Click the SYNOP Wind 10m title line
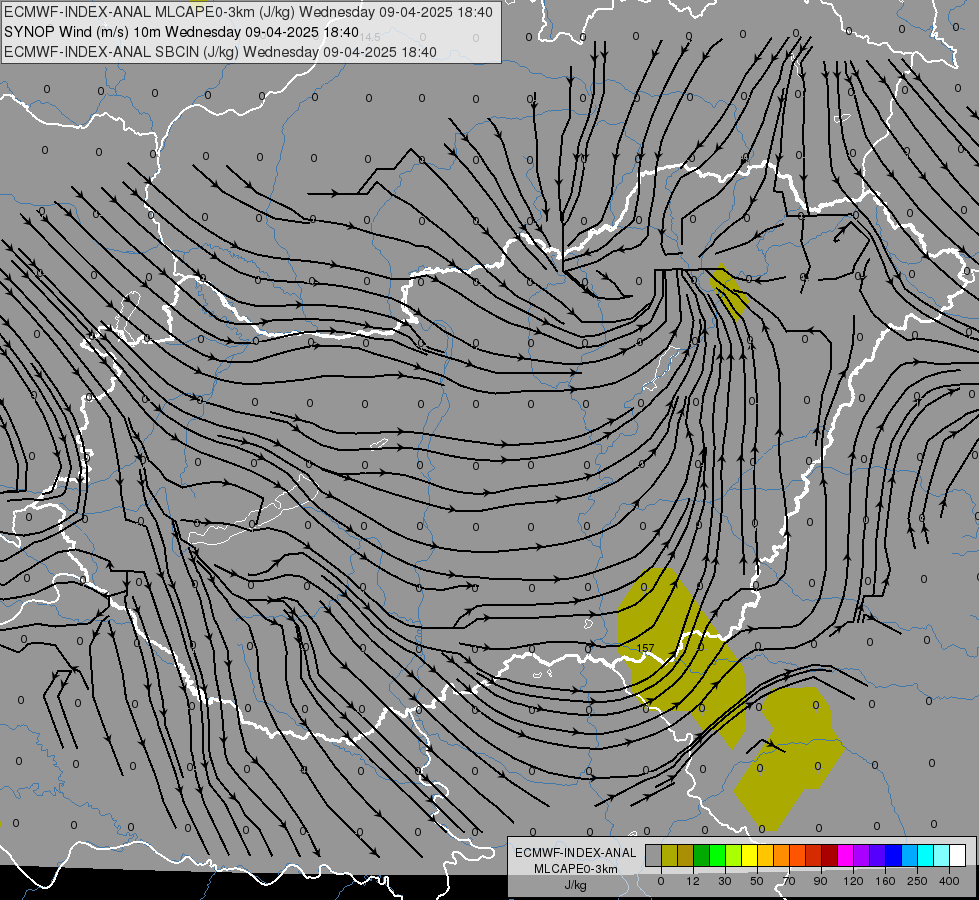 point(181,32)
